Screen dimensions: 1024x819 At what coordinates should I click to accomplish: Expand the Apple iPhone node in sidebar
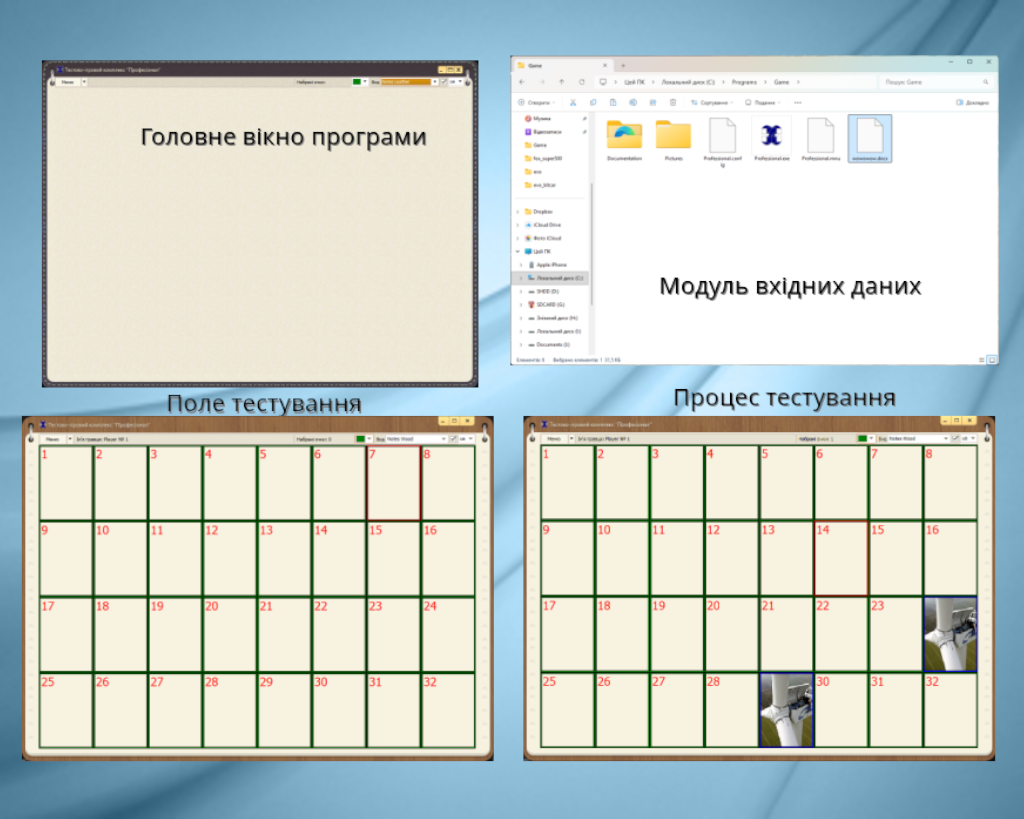521,265
